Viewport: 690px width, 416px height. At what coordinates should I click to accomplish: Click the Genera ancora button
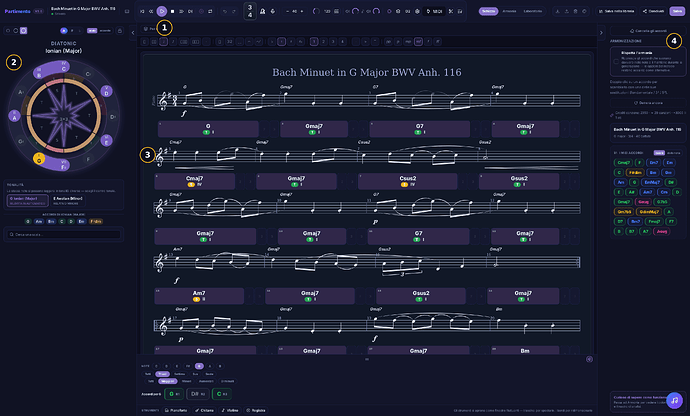click(x=648, y=103)
